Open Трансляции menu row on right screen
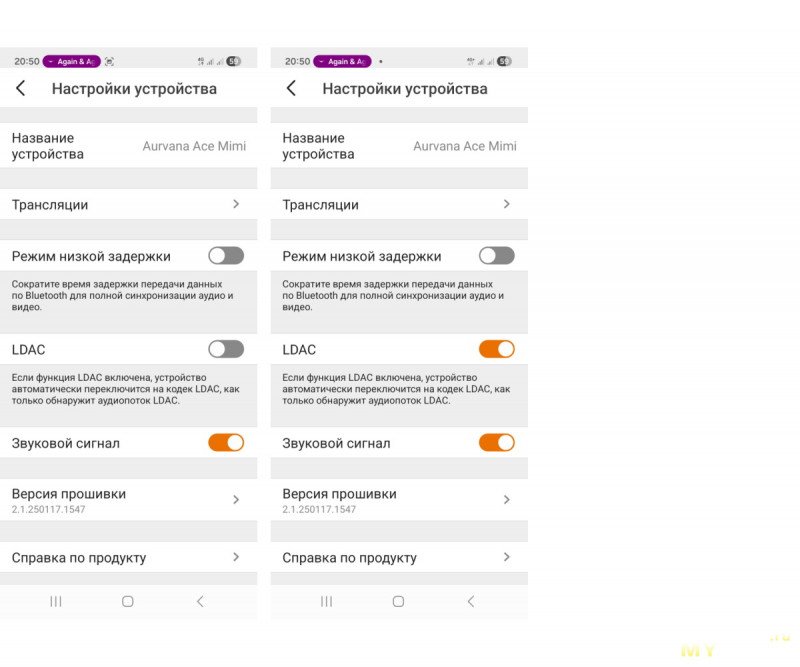This screenshot has width=800, height=667. coord(399,205)
